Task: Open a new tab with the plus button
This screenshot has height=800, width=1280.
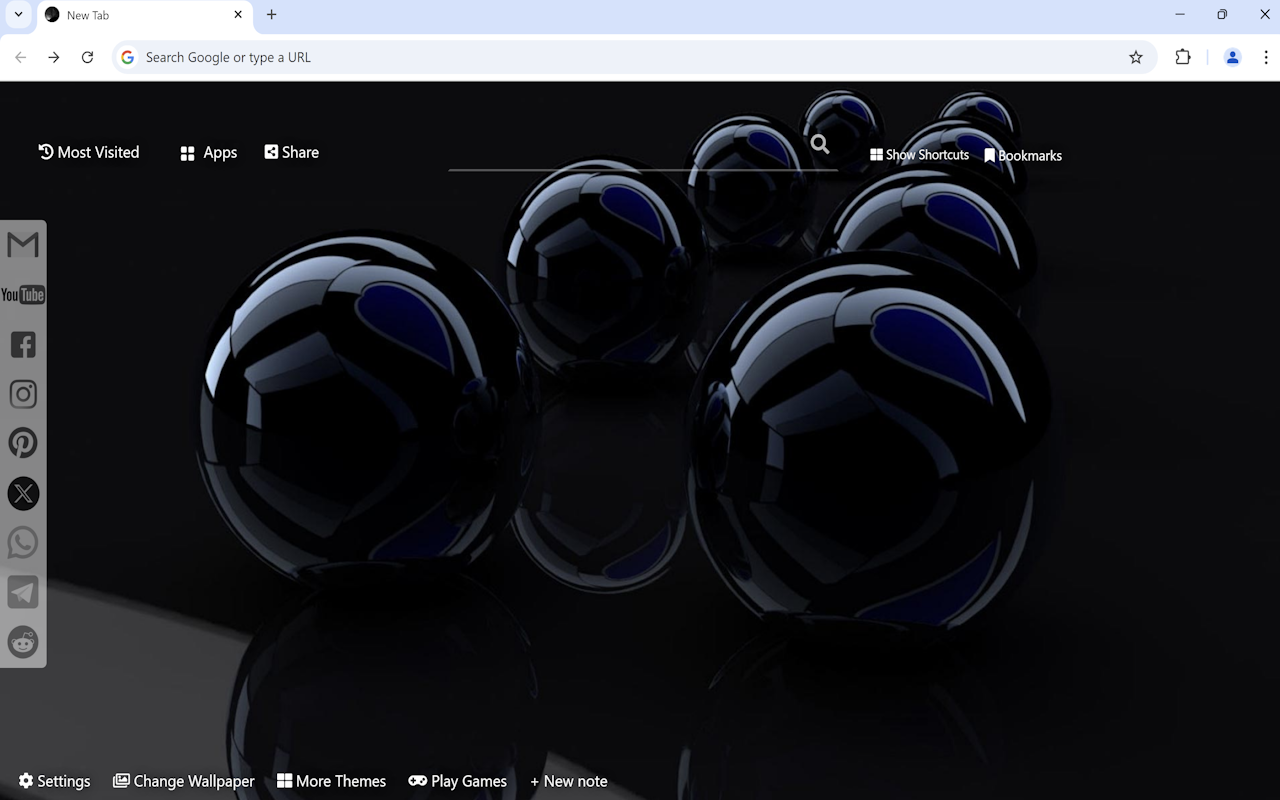Action: point(271,15)
